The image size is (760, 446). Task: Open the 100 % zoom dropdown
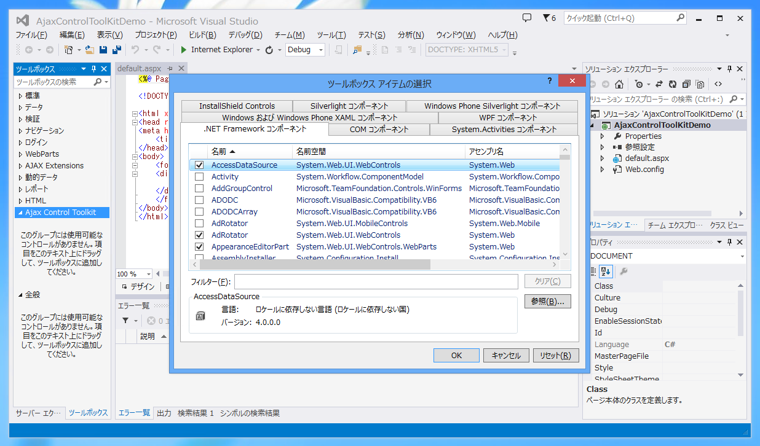148,274
